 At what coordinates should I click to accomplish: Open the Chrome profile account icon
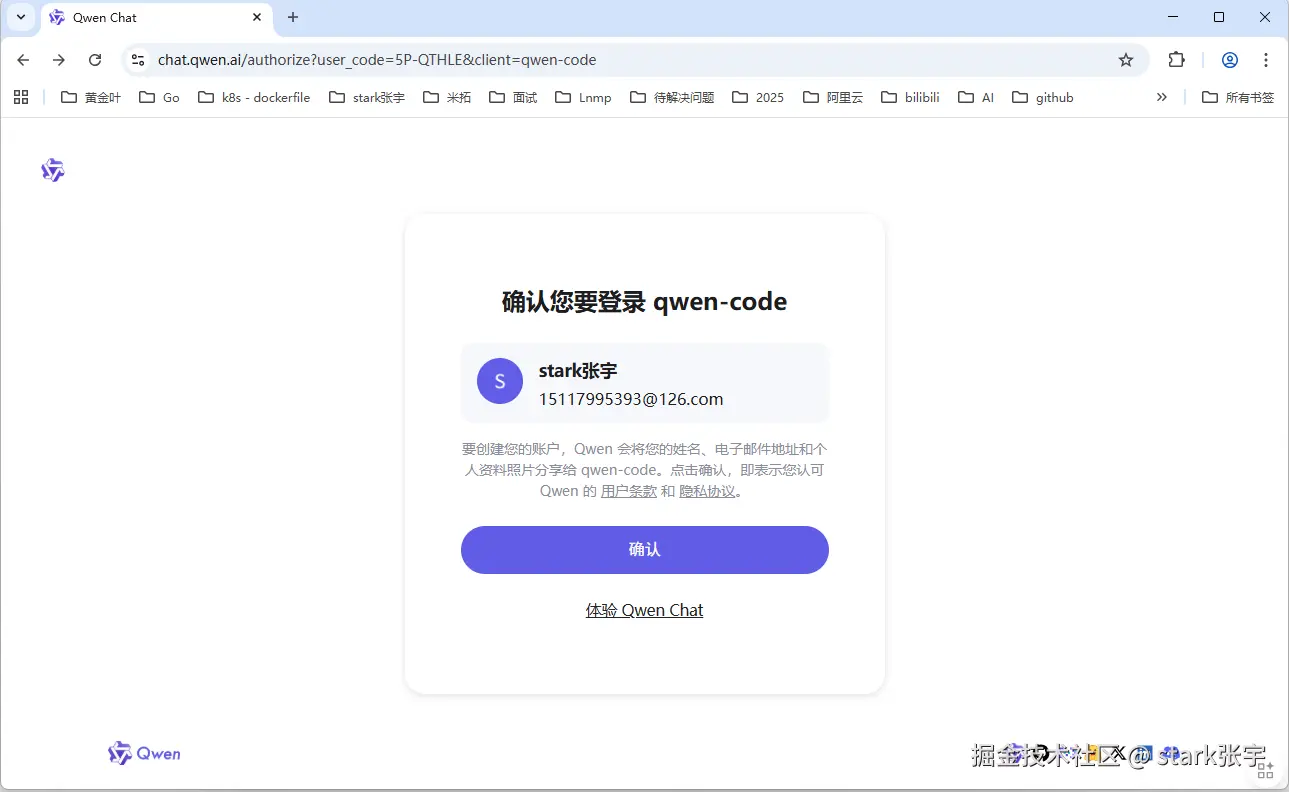coord(1228,60)
